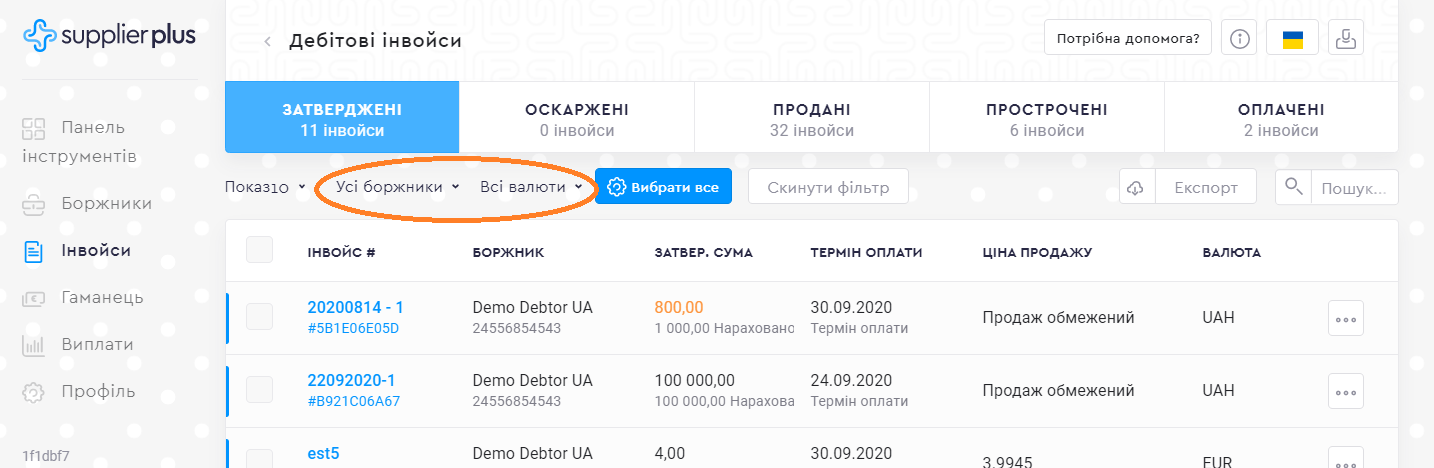The width and height of the screenshot is (1434, 468).
Task: Open the Всі валюти currency dropdown
Action: (530, 187)
